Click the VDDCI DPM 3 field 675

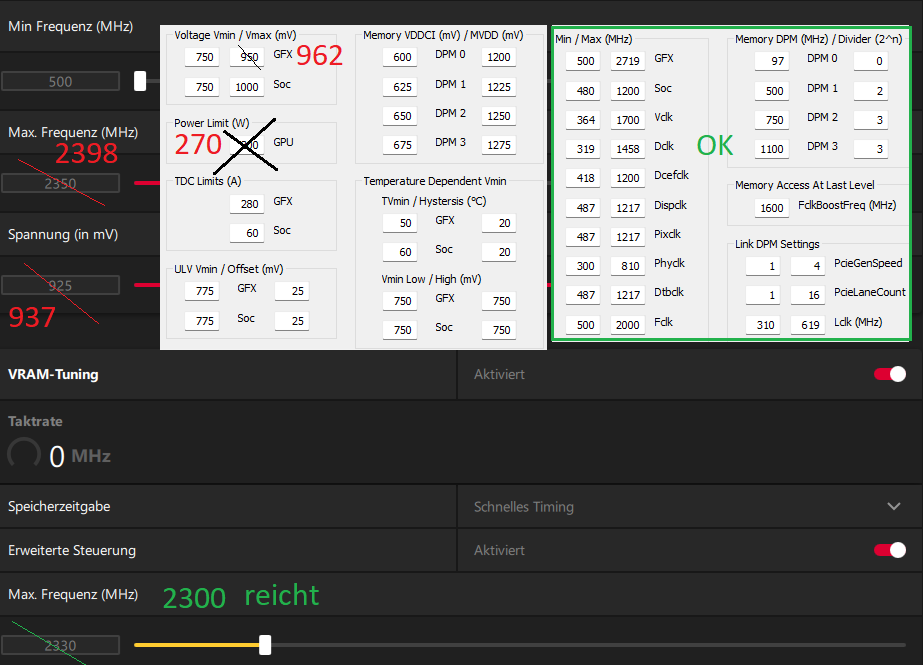[x=400, y=145]
